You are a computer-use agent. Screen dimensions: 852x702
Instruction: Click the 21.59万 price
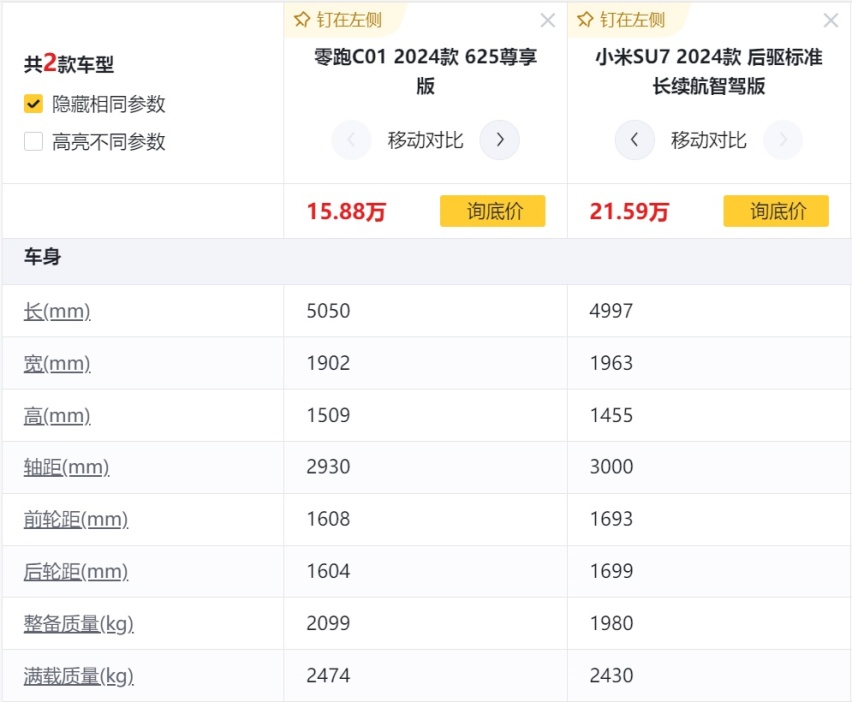[x=629, y=211]
